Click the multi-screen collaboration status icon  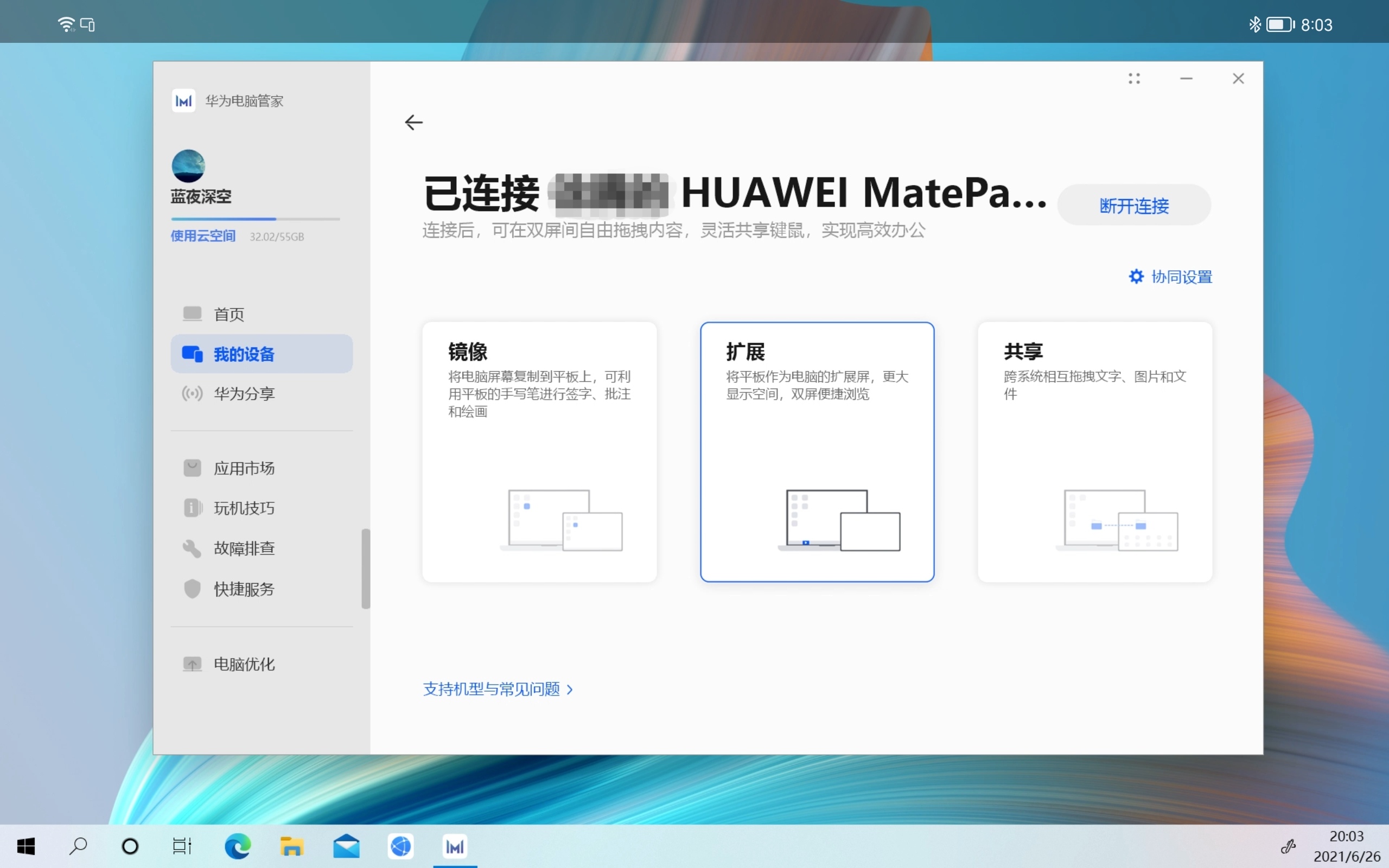88,25
